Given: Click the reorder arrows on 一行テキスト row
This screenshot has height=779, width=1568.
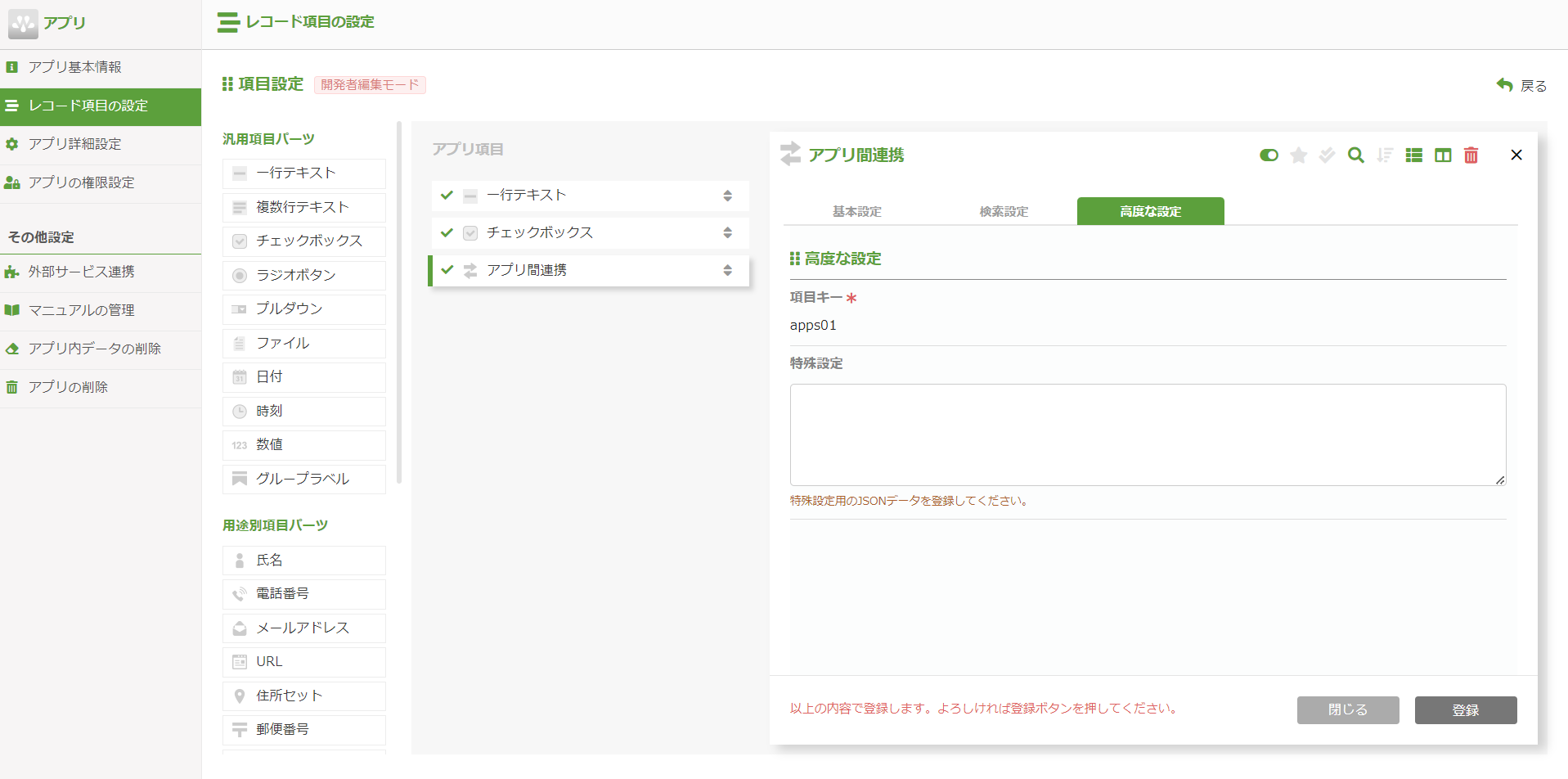Looking at the screenshot, I should coord(727,195).
